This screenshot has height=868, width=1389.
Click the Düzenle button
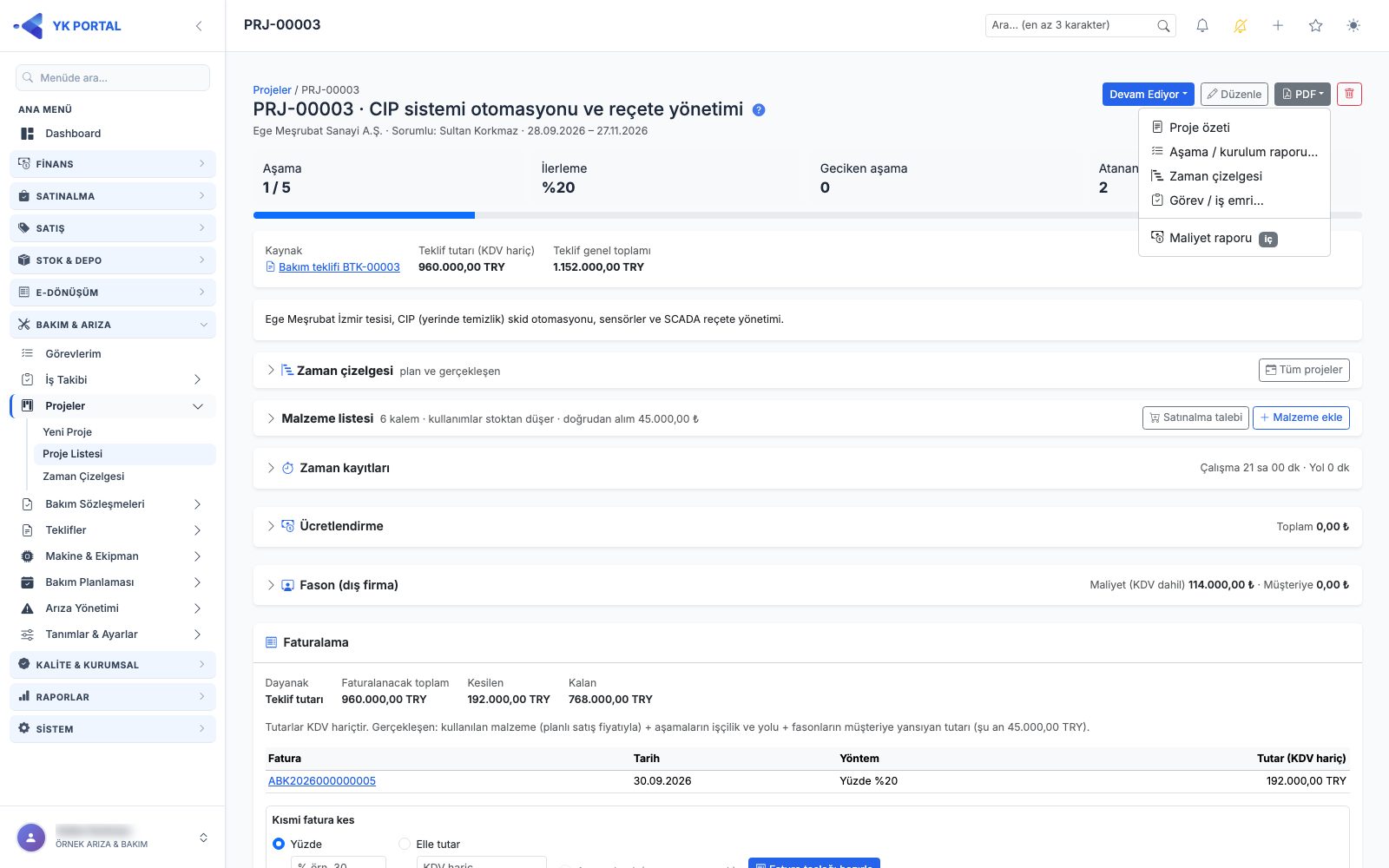click(x=1234, y=94)
